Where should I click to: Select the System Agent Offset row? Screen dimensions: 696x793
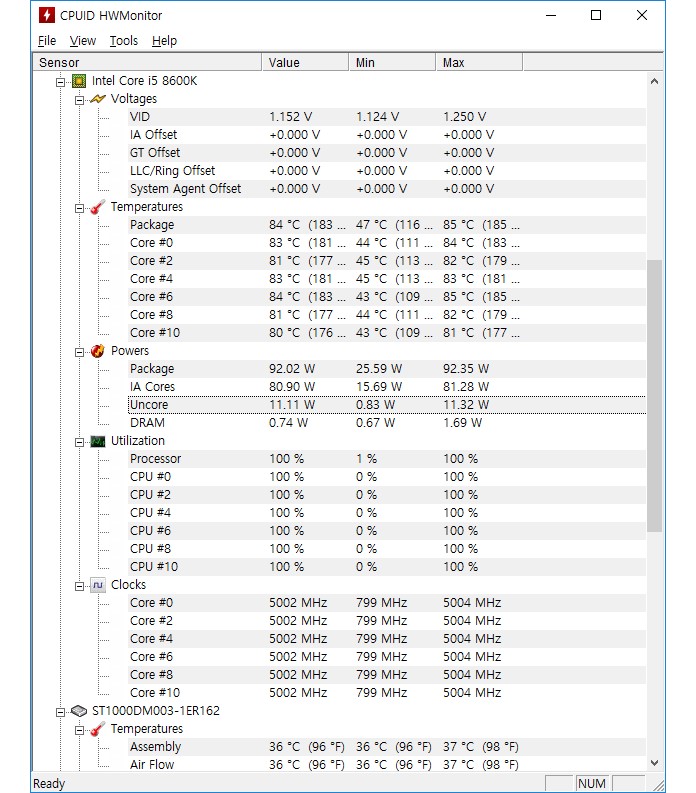(x=387, y=189)
